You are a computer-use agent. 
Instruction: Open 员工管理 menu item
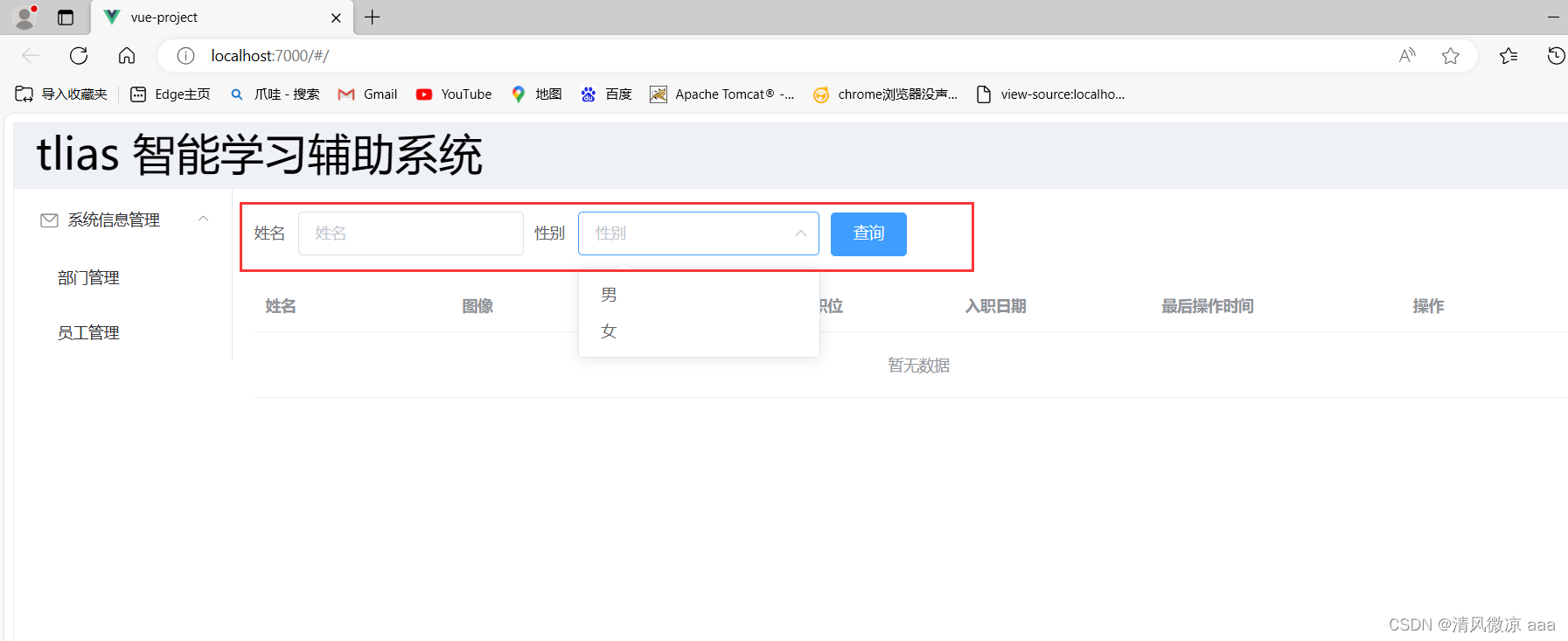88,333
